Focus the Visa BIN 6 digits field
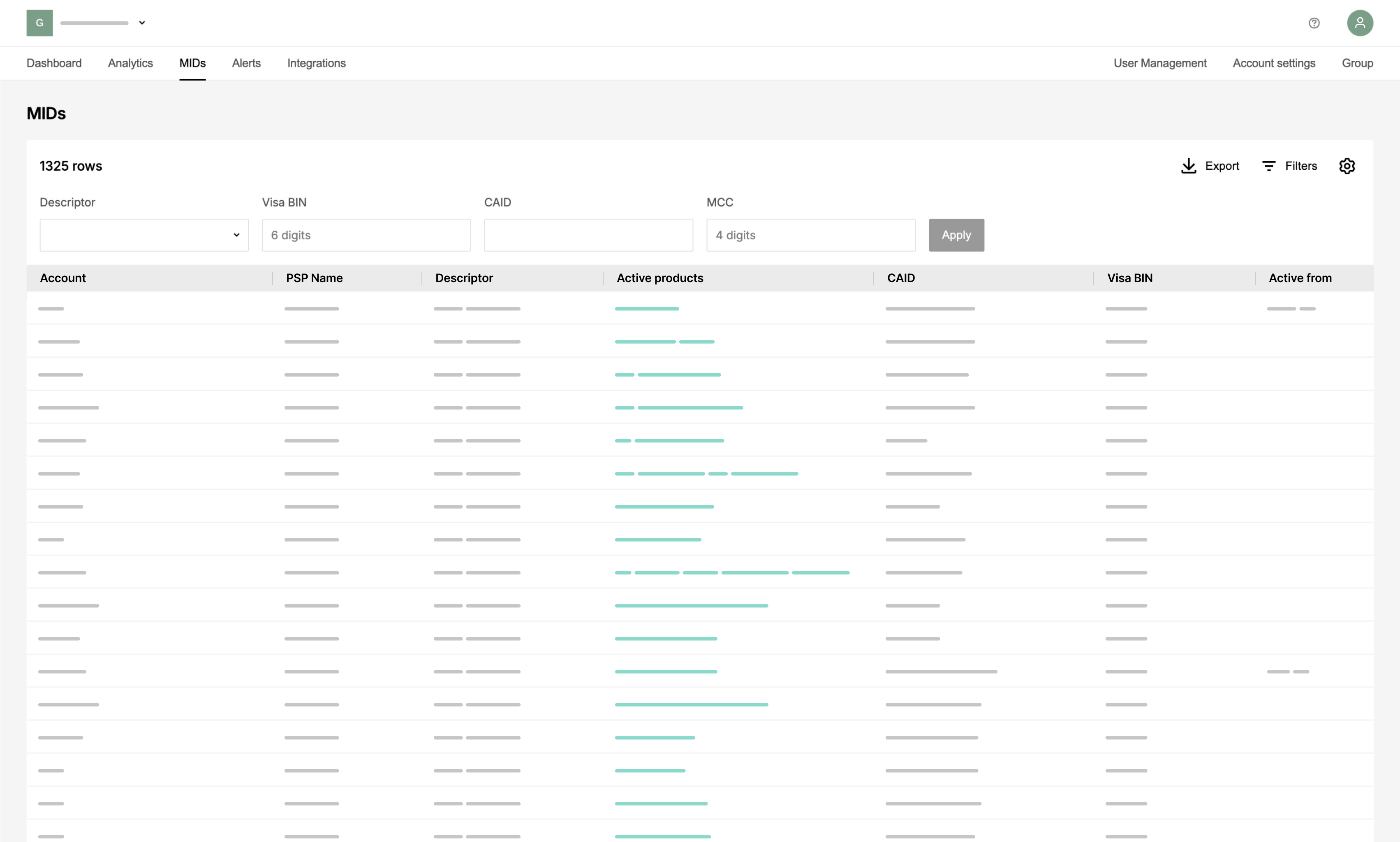This screenshot has height=842, width=1400. point(366,235)
